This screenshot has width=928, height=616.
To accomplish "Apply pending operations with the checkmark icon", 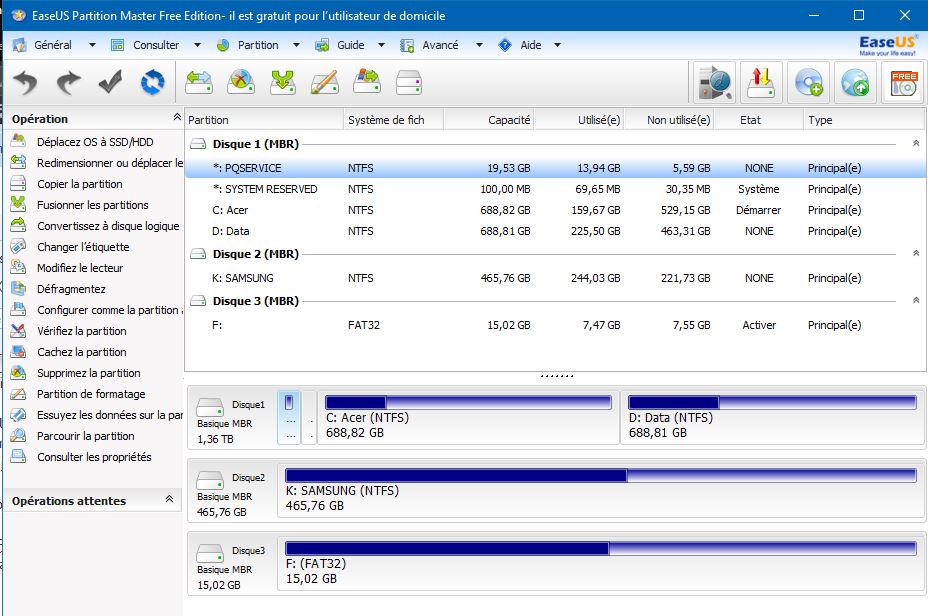I will click(110, 82).
